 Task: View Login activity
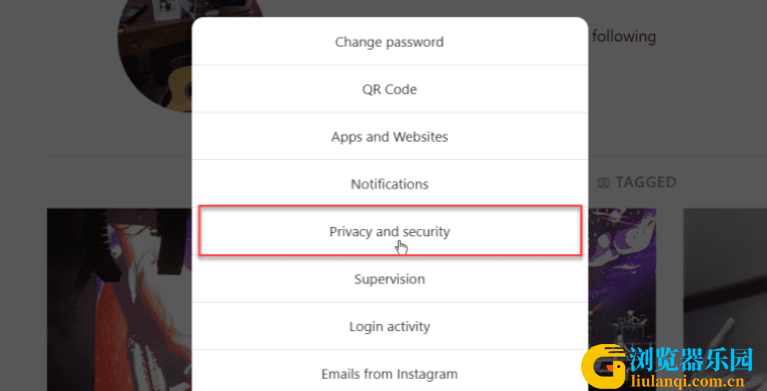pos(389,326)
